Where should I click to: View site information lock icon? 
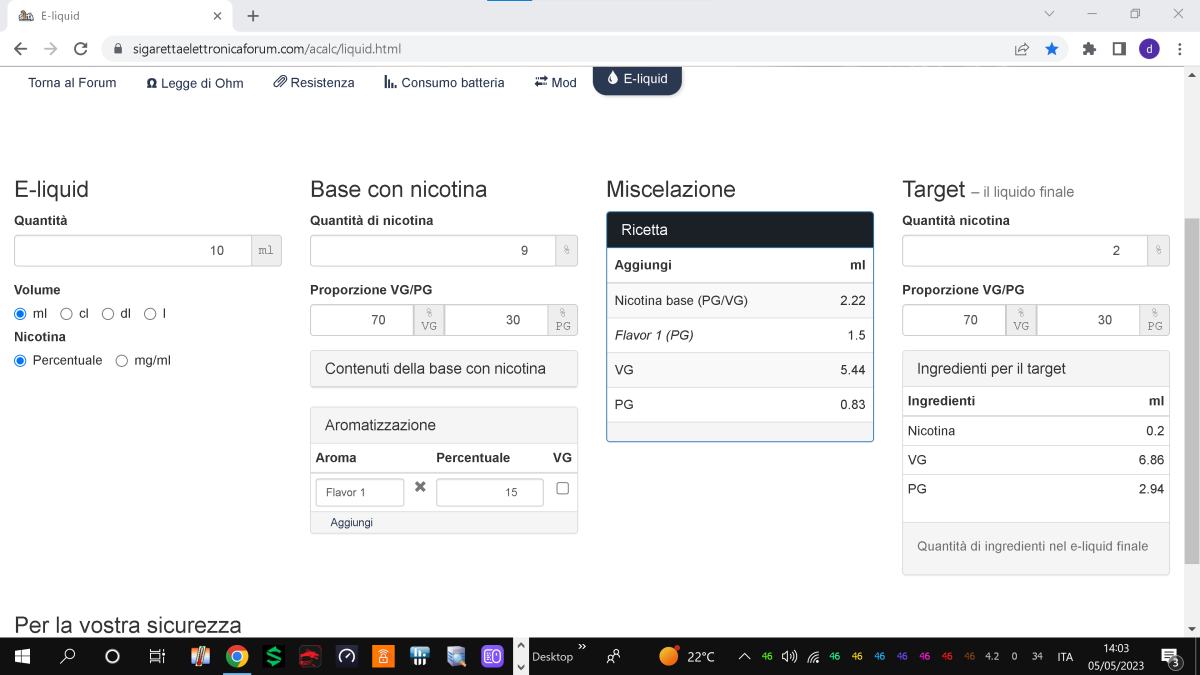[x=118, y=48]
